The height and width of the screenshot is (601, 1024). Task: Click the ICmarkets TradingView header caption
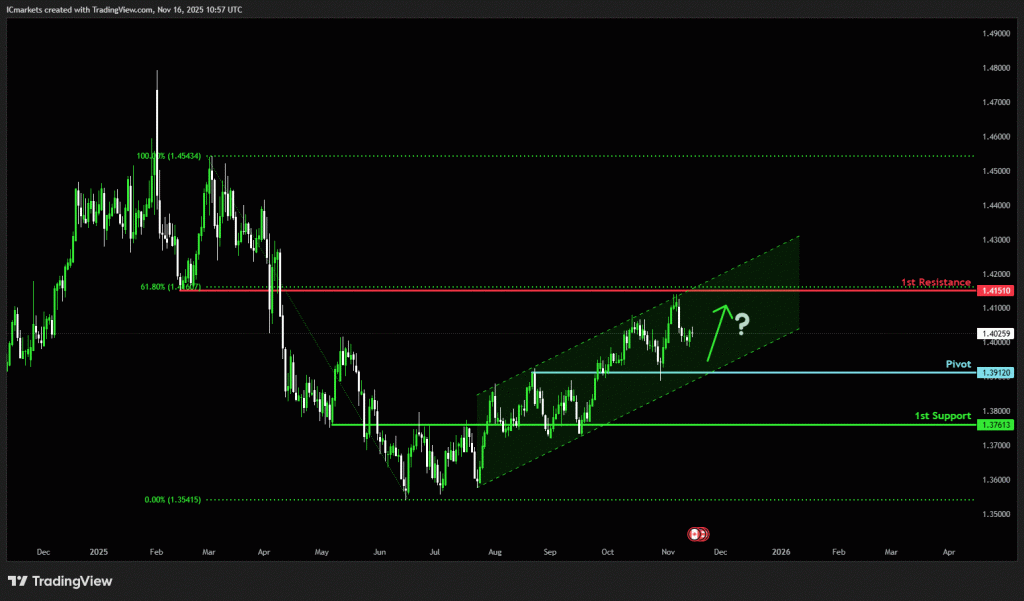124,9
